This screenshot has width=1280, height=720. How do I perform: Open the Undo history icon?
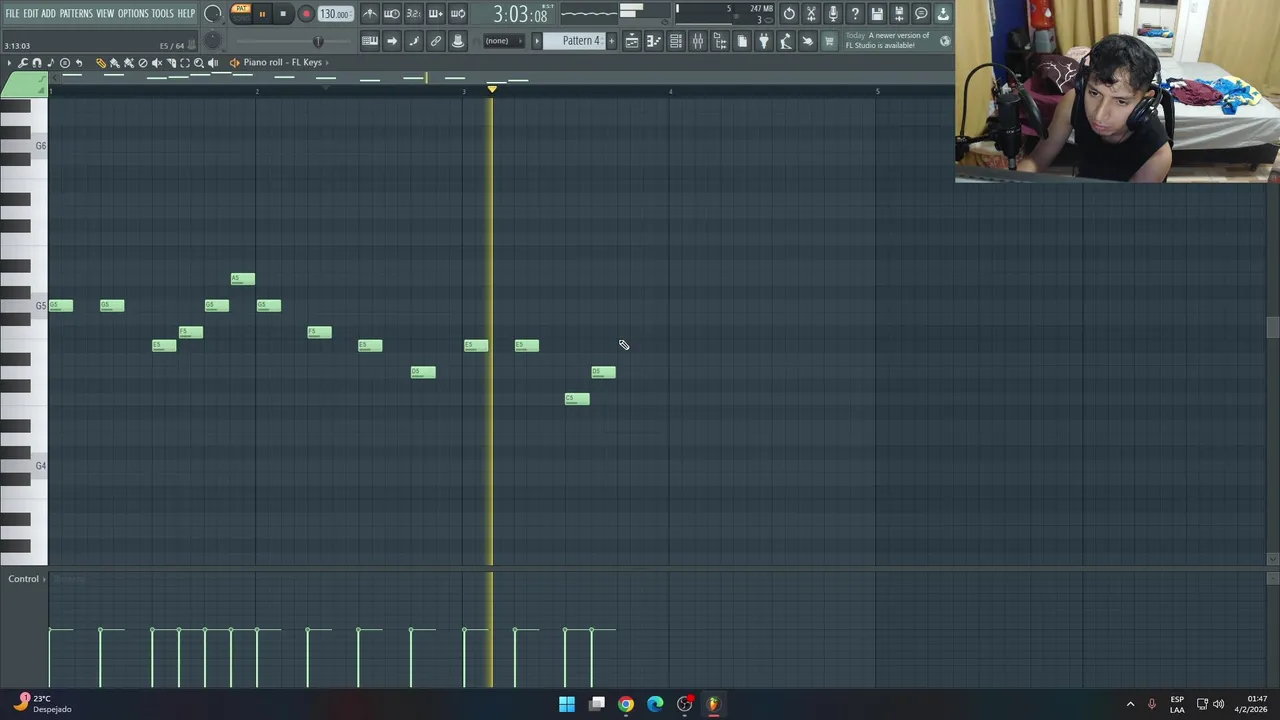click(x=789, y=14)
